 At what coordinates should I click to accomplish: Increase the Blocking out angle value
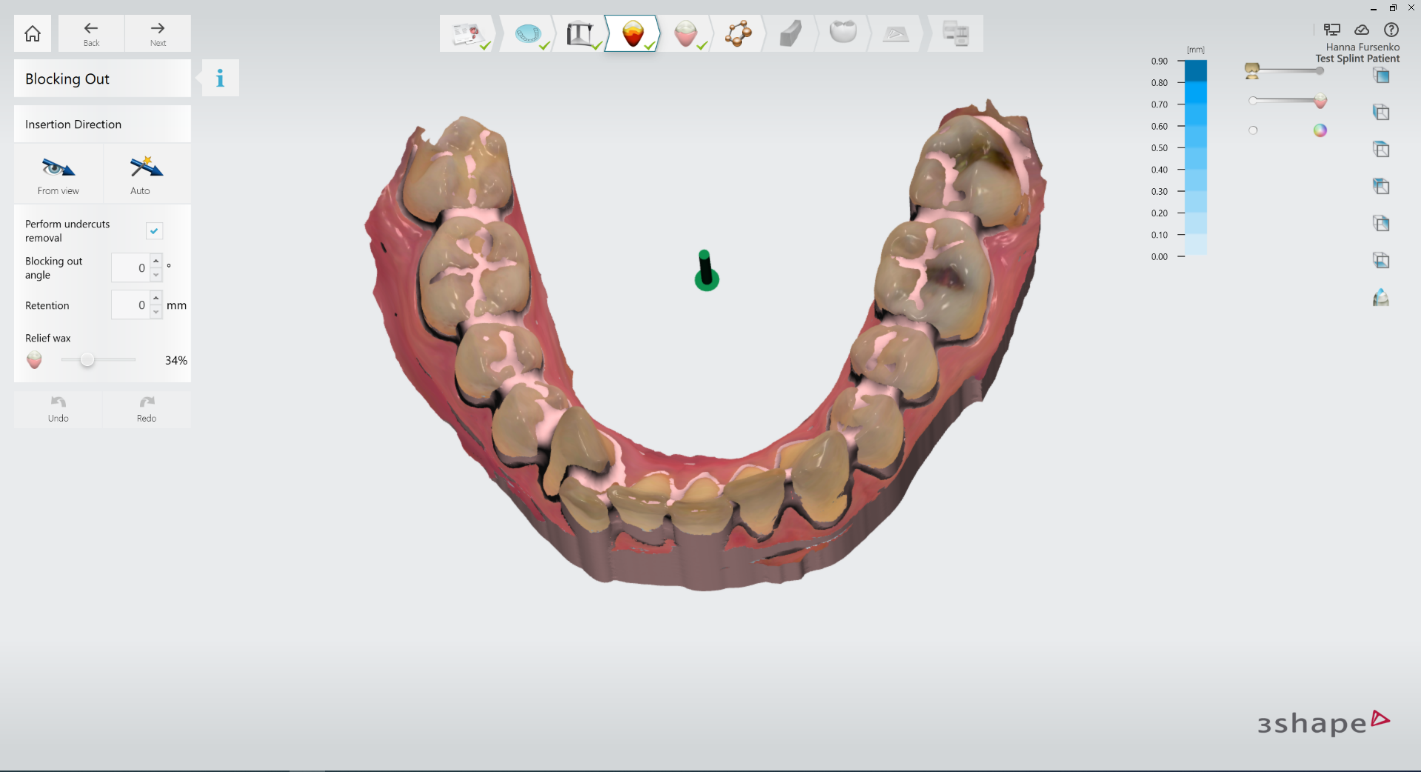[156, 262]
